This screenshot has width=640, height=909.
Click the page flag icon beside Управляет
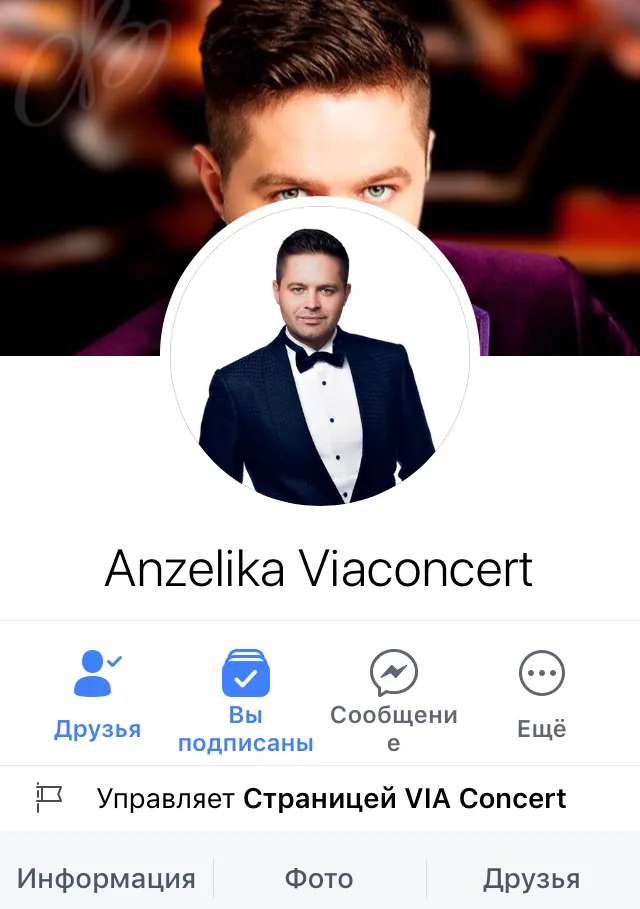tap(49, 798)
